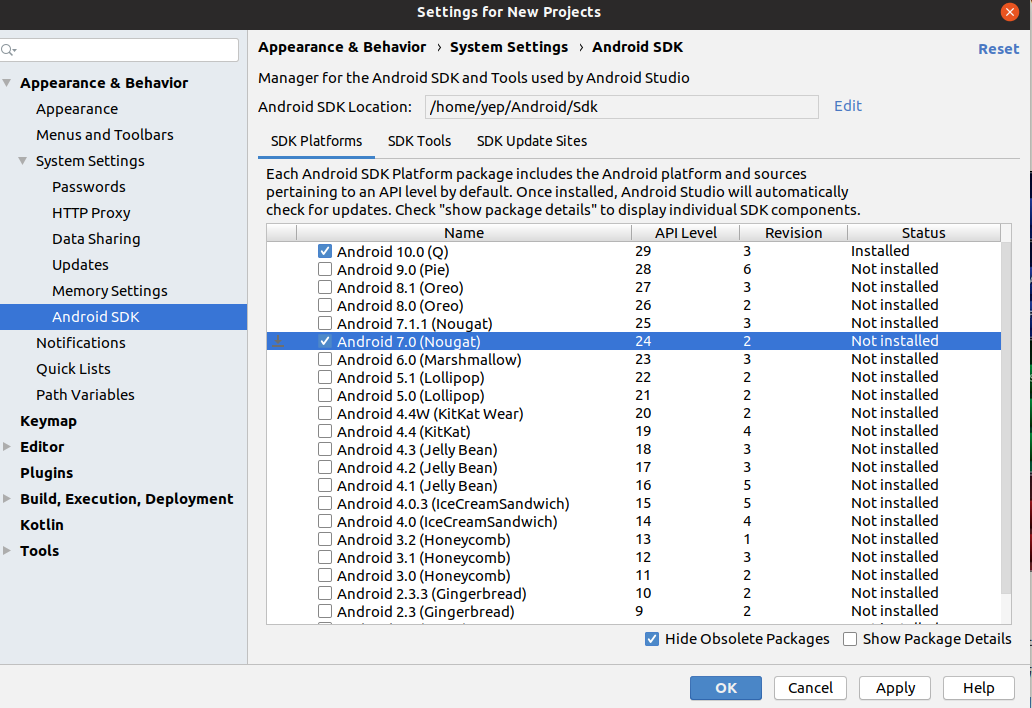Viewport: 1032px width, 708px height.
Task: Open Kotlin settings
Action: [x=41, y=525]
